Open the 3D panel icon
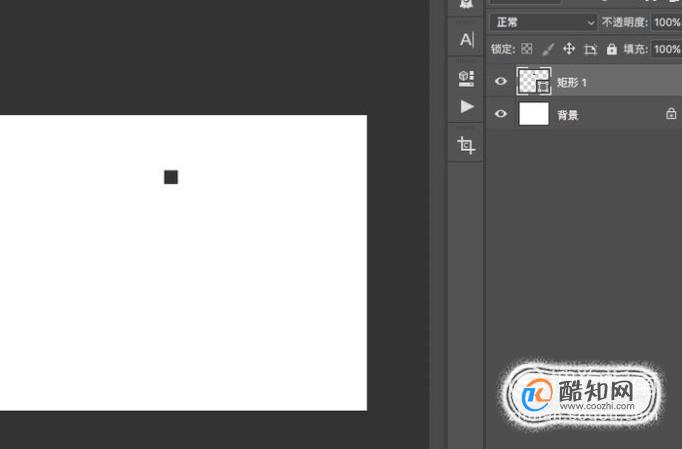The image size is (682, 449). [466, 78]
